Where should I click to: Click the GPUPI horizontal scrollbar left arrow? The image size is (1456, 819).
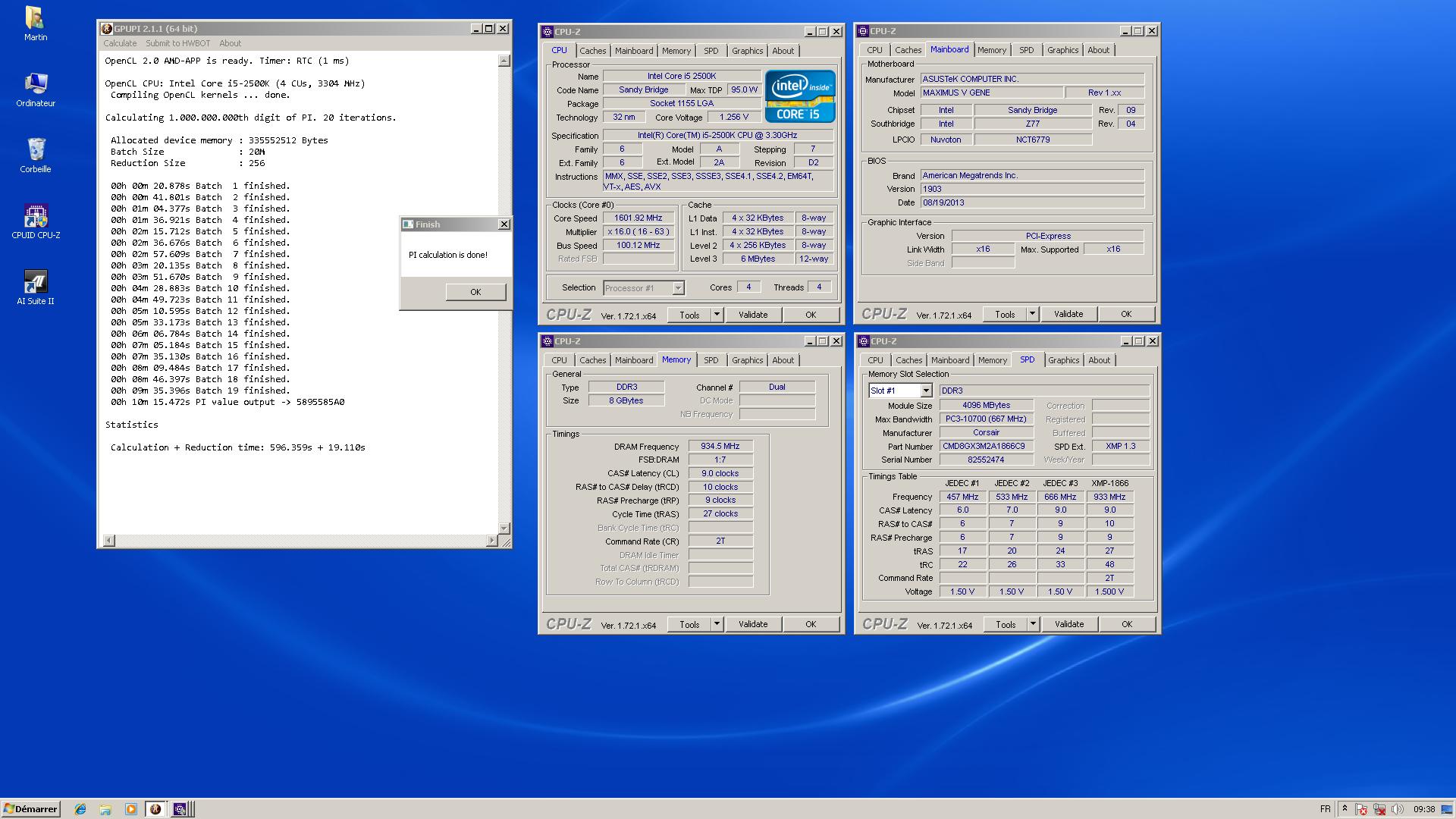(x=109, y=541)
